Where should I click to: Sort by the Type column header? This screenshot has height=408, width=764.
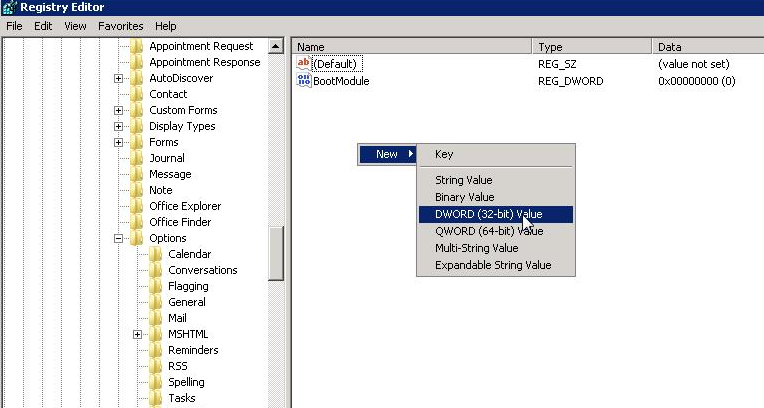coord(592,47)
